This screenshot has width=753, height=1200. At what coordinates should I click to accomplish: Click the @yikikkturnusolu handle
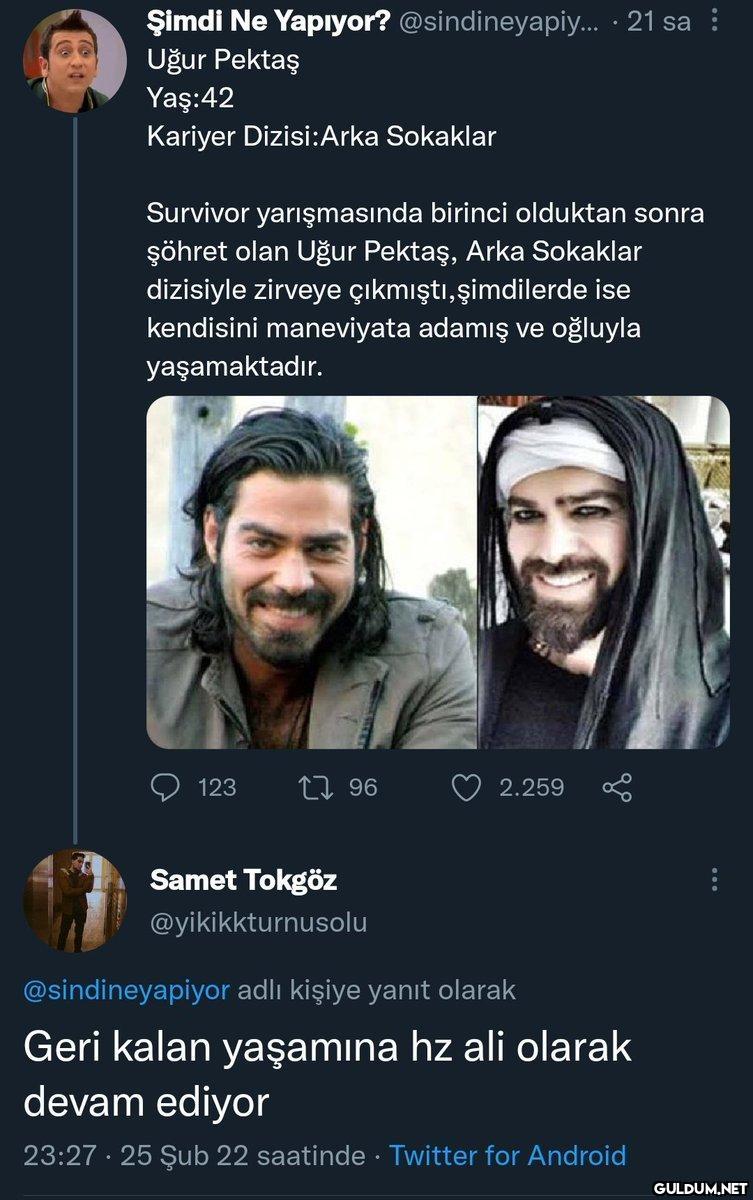coord(258,922)
